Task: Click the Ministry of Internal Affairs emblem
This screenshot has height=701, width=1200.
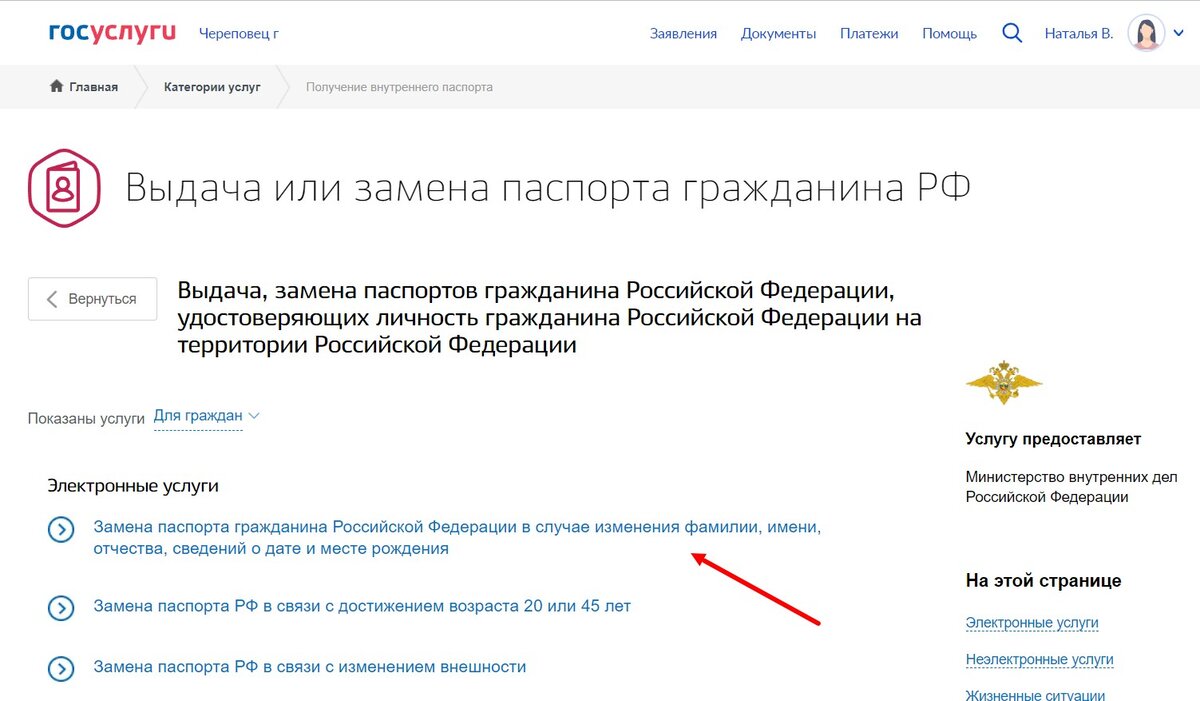Action: click(1004, 382)
